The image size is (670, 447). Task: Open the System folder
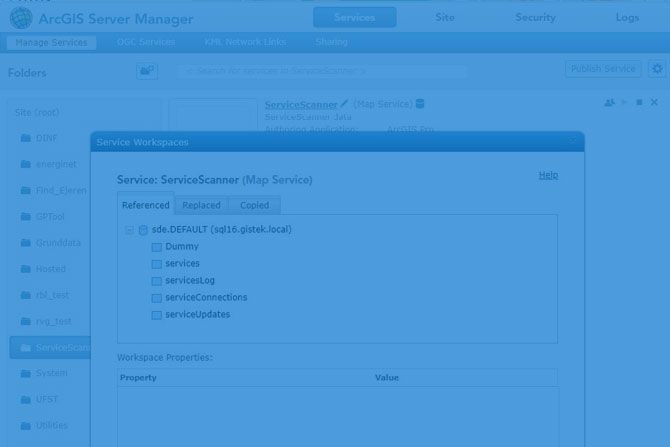point(52,373)
